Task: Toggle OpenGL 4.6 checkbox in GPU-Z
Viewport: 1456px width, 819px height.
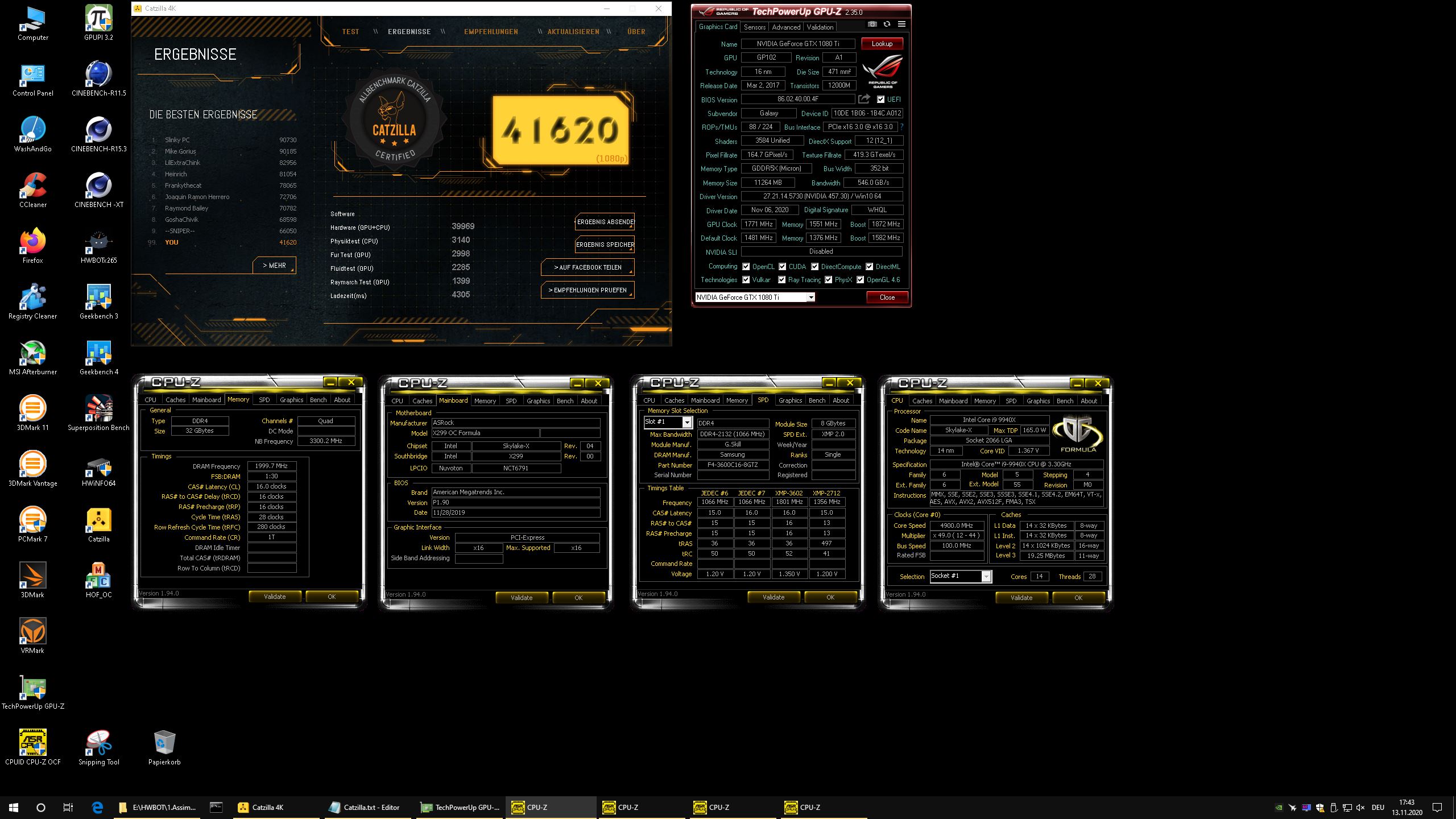Action: click(x=861, y=280)
